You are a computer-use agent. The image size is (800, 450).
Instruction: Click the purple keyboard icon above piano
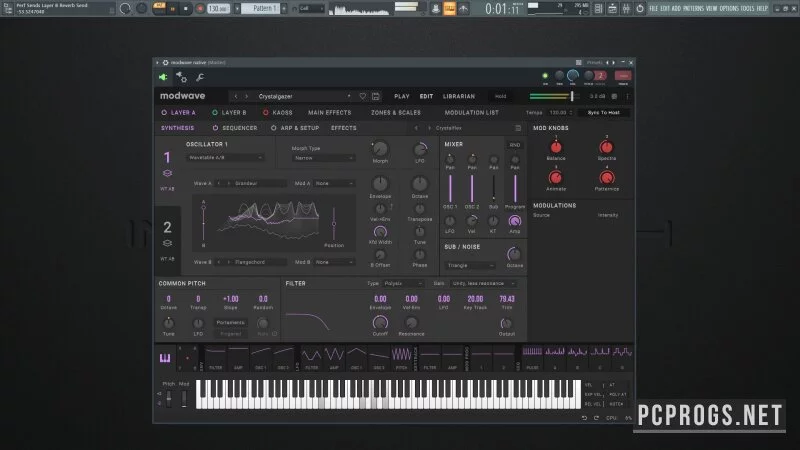point(165,358)
